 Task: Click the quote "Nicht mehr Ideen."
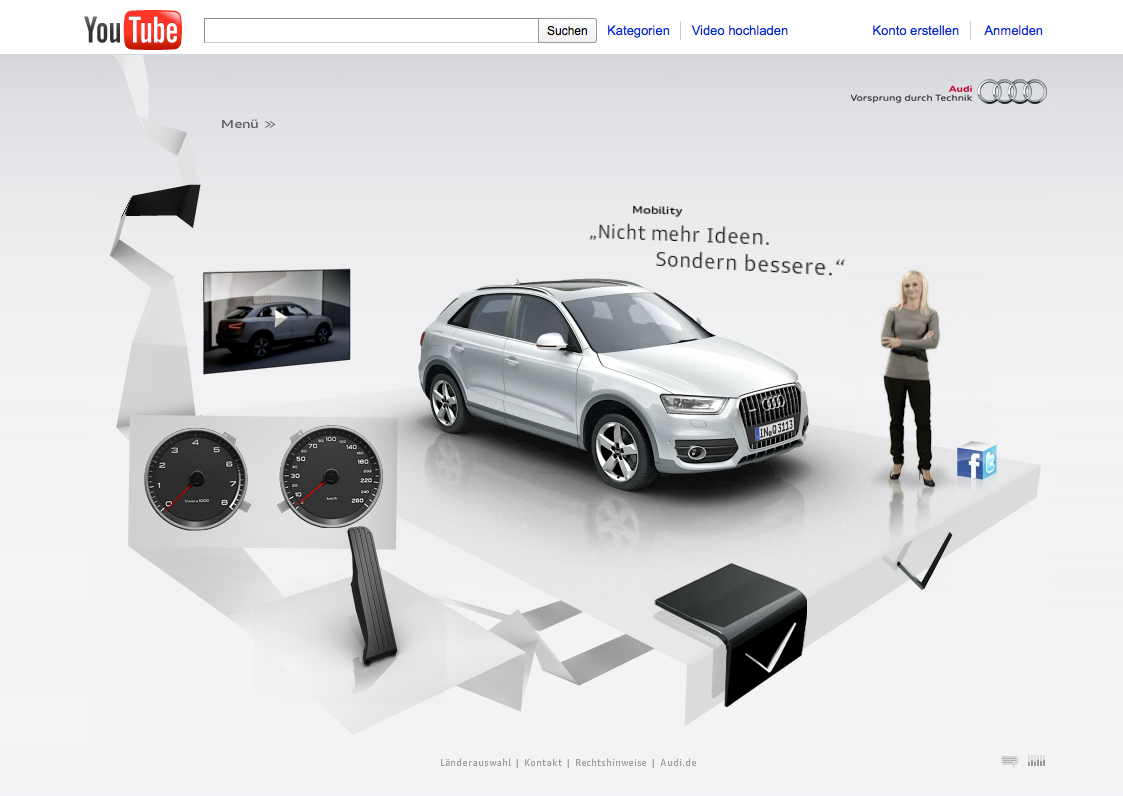coord(680,234)
